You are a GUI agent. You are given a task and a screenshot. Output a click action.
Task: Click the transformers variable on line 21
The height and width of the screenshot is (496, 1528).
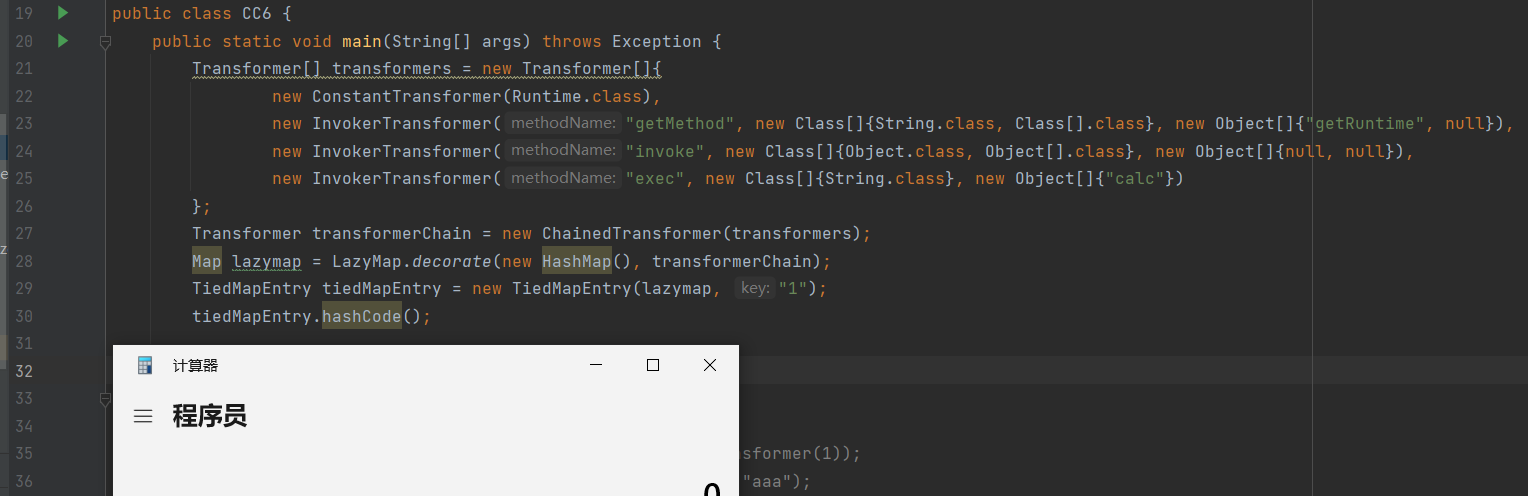click(x=392, y=69)
